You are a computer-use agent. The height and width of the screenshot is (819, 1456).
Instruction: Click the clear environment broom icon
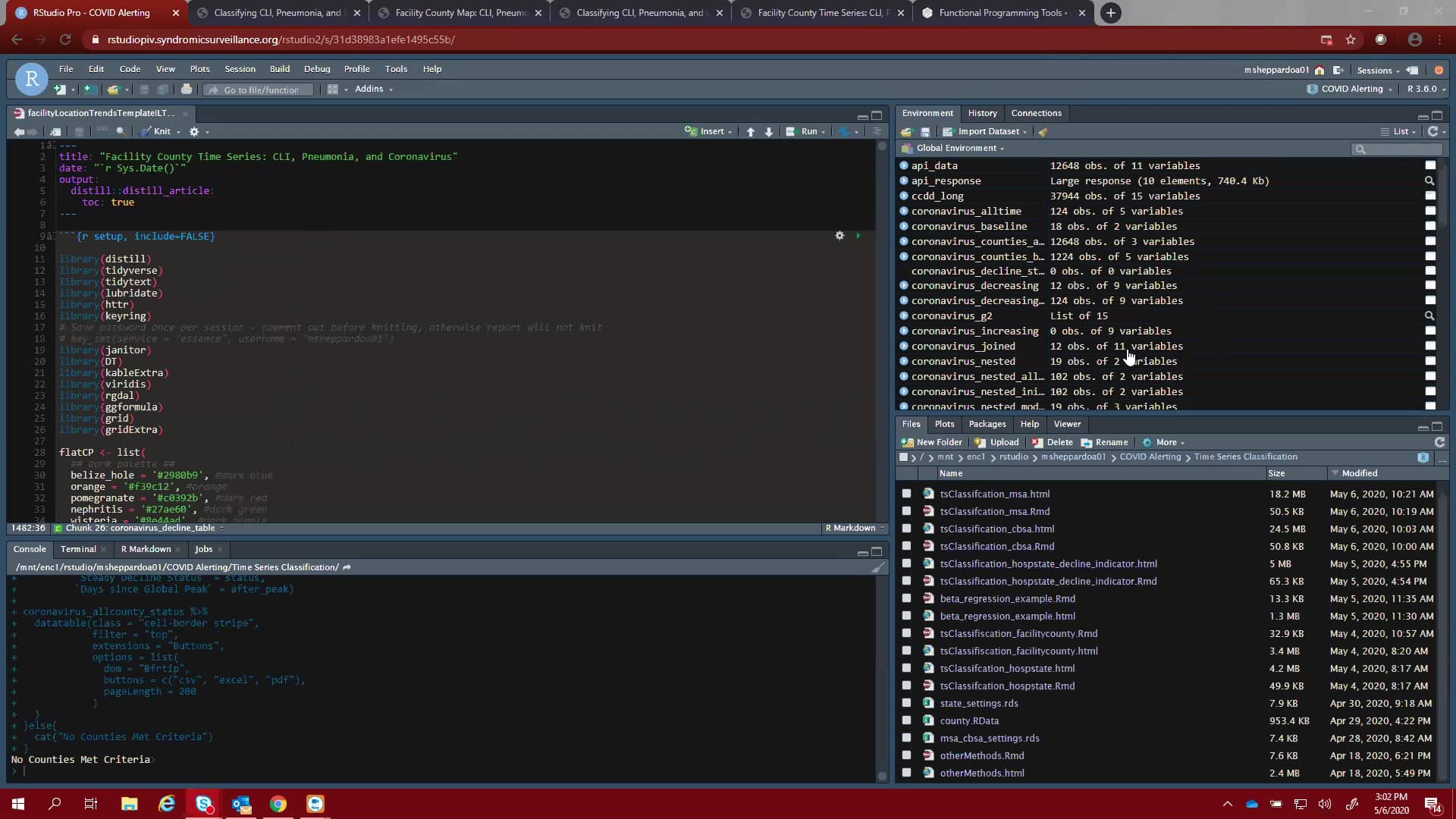coord(1043,132)
